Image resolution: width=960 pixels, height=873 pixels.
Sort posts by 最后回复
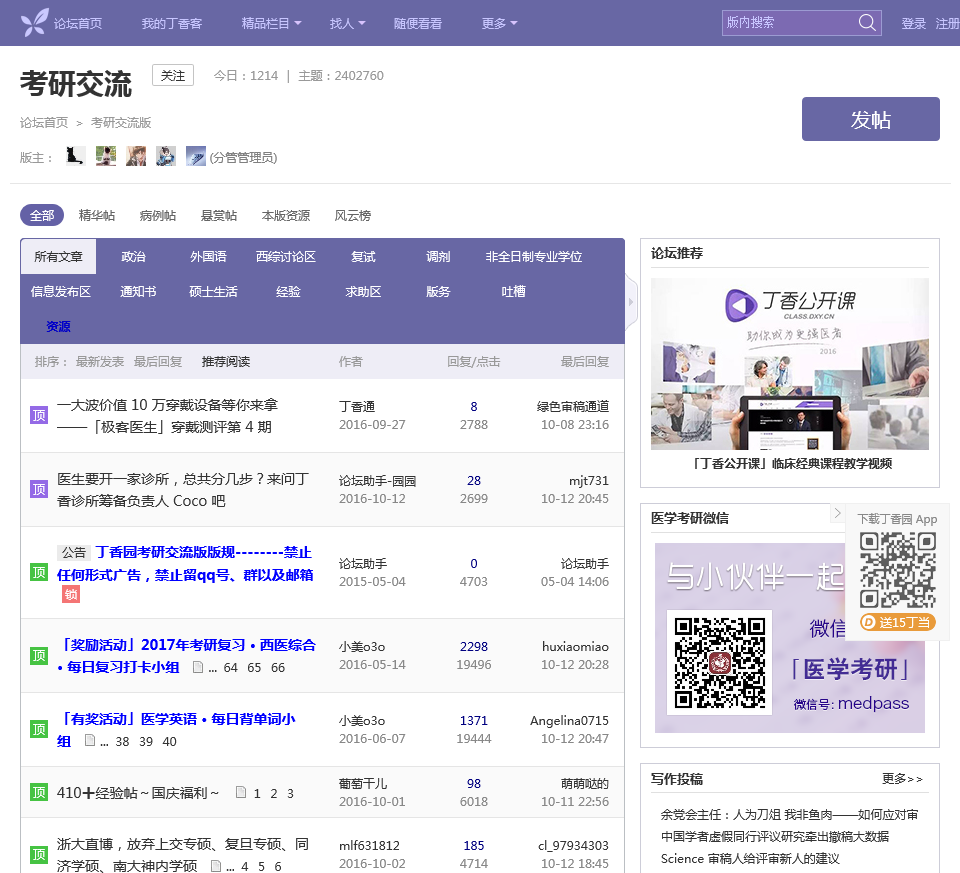(158, 361)
